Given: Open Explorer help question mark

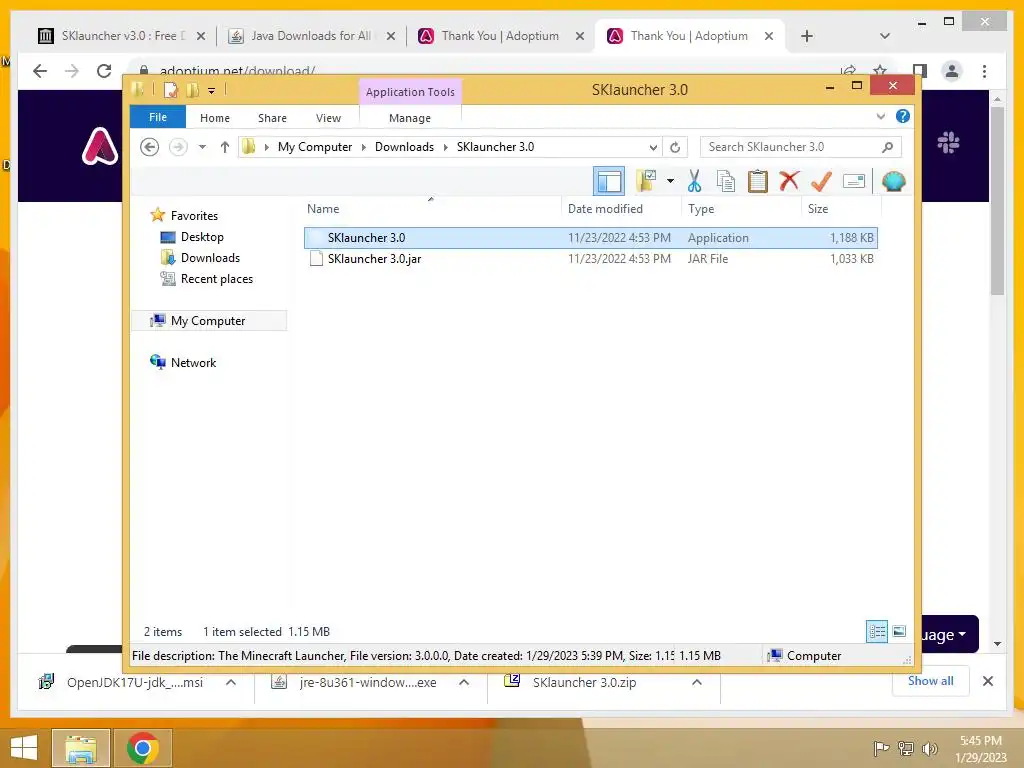Looking at the screenshot, I should click(903, 116).
